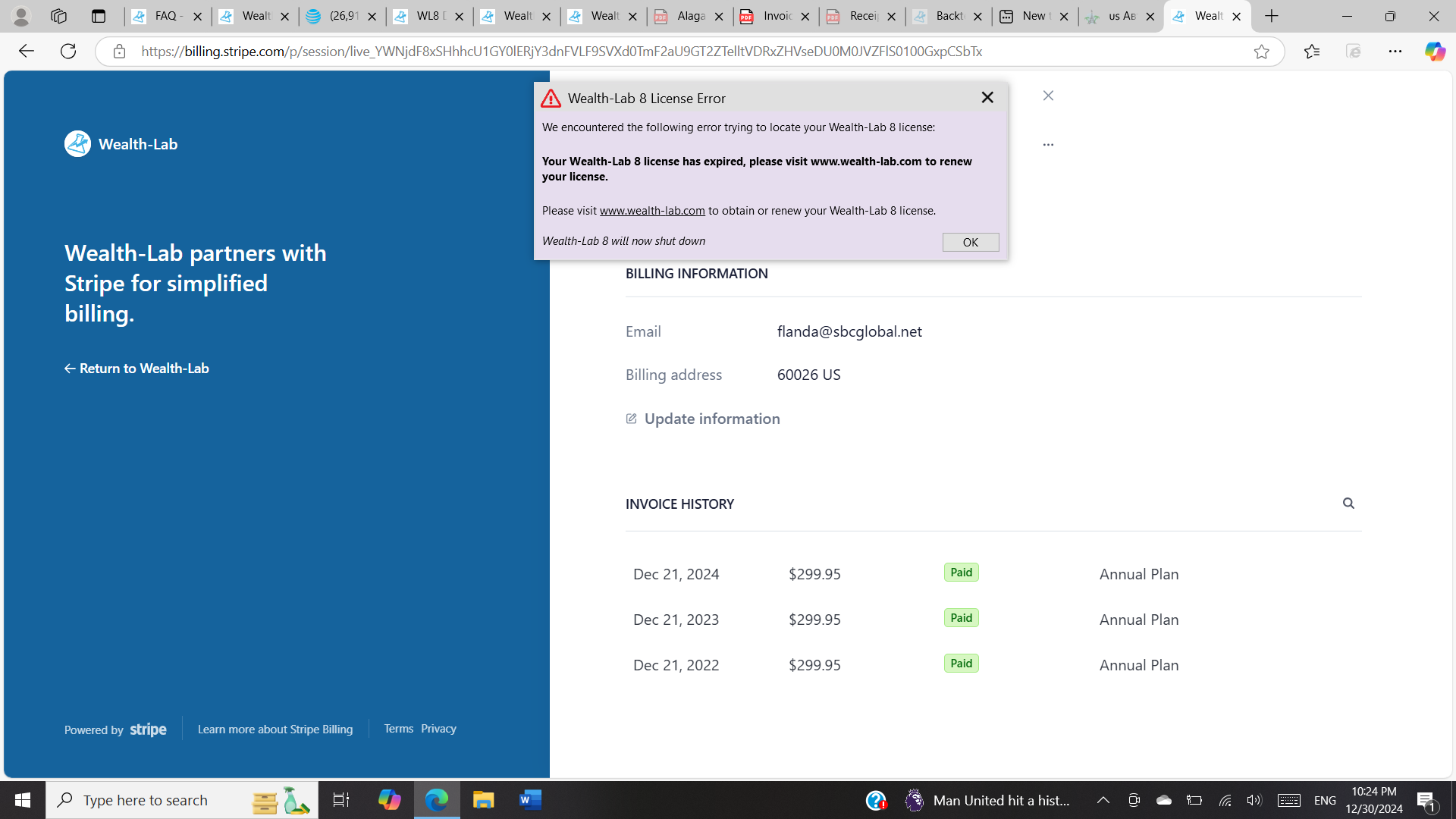Screen dimensions: 1456x819
Task: Click Update information link
Action: (703, 419)
